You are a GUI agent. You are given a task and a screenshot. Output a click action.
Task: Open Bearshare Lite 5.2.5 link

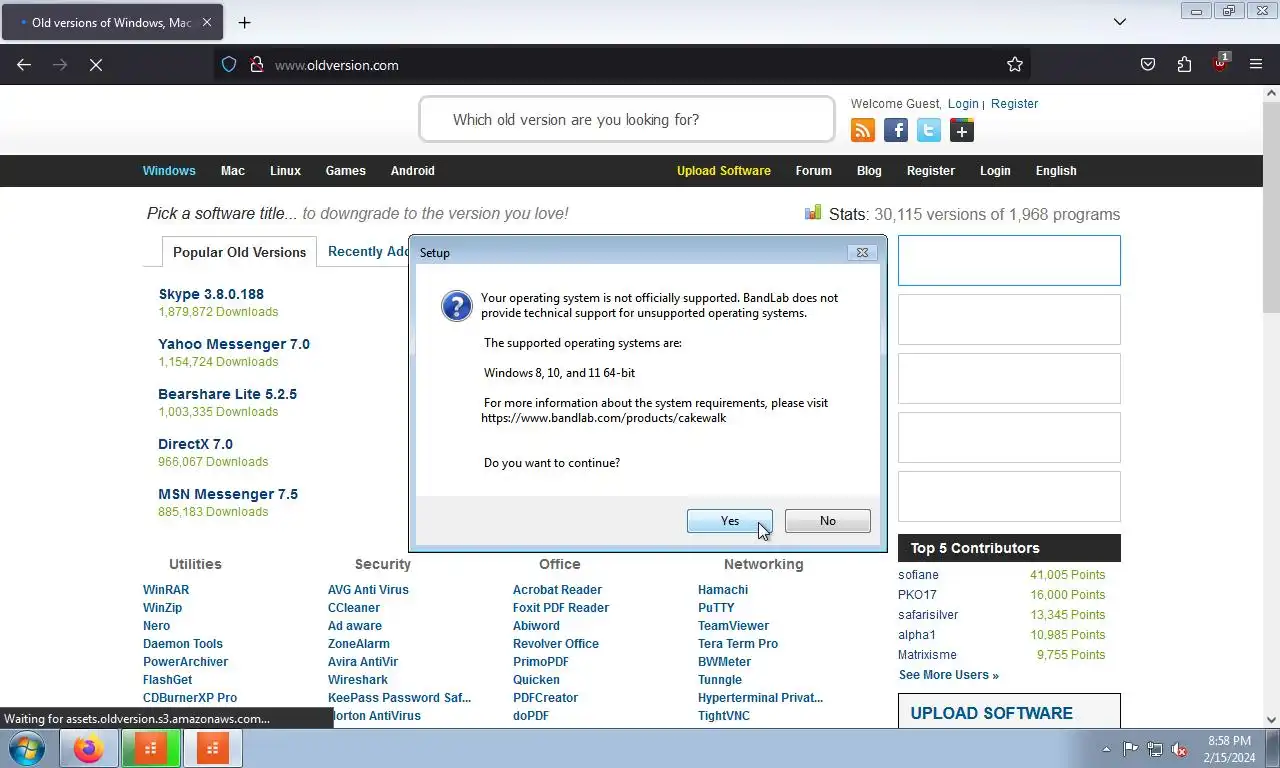[x=228, y=394]
